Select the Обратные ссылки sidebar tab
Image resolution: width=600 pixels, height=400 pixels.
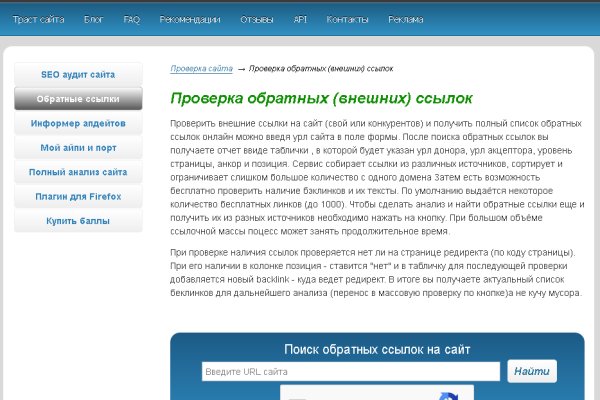point(78,99)
